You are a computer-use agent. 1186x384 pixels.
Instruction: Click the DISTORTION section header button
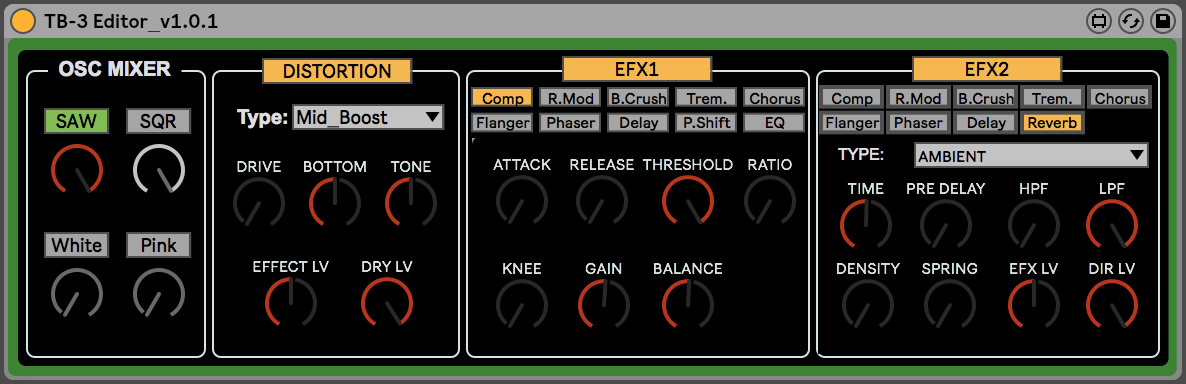tap(337, 71)
